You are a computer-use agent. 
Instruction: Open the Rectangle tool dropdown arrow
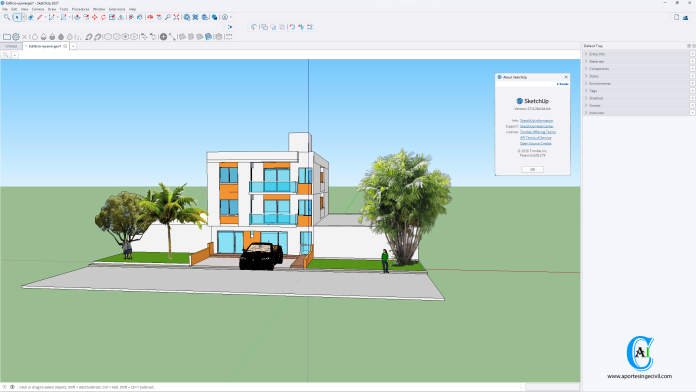tap(70, 17)
